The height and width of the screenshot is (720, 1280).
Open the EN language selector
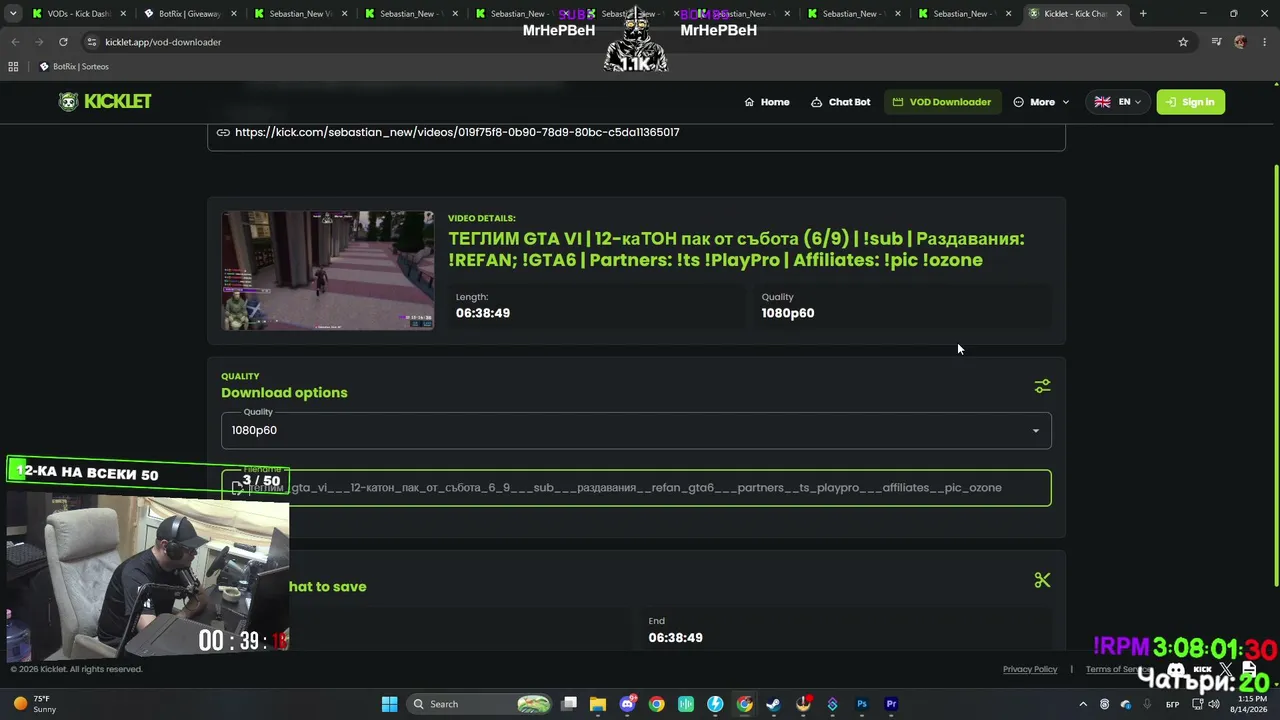(x=1118, y=102)
